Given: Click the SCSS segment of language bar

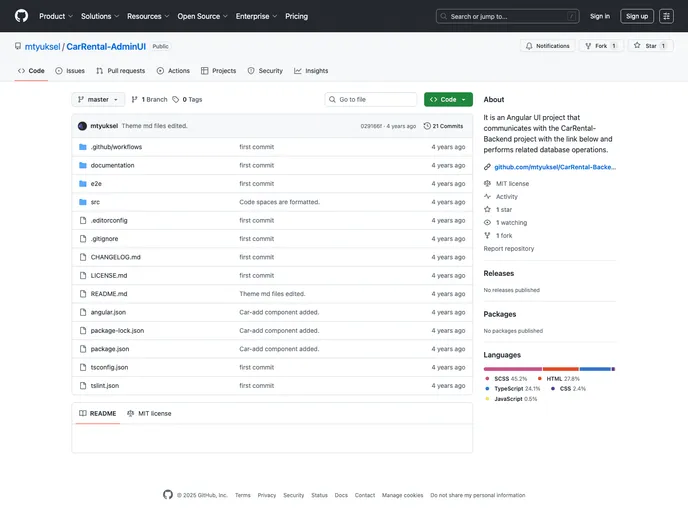Looking at the screenshot, I should click(512, 369).
